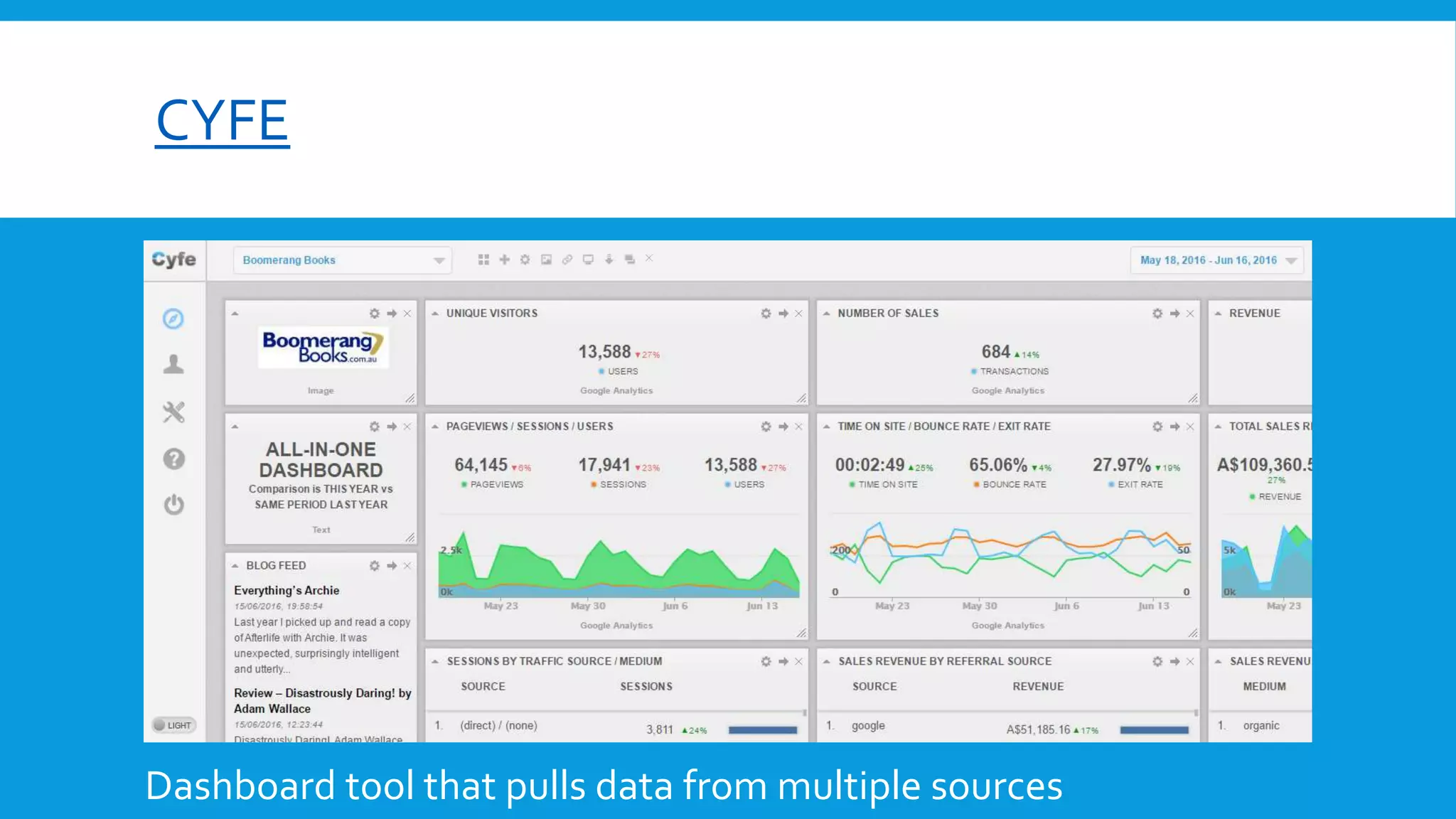Close the Number of Sales widget
Viewport: 1456px width, 819px height.
point(1190,314)
